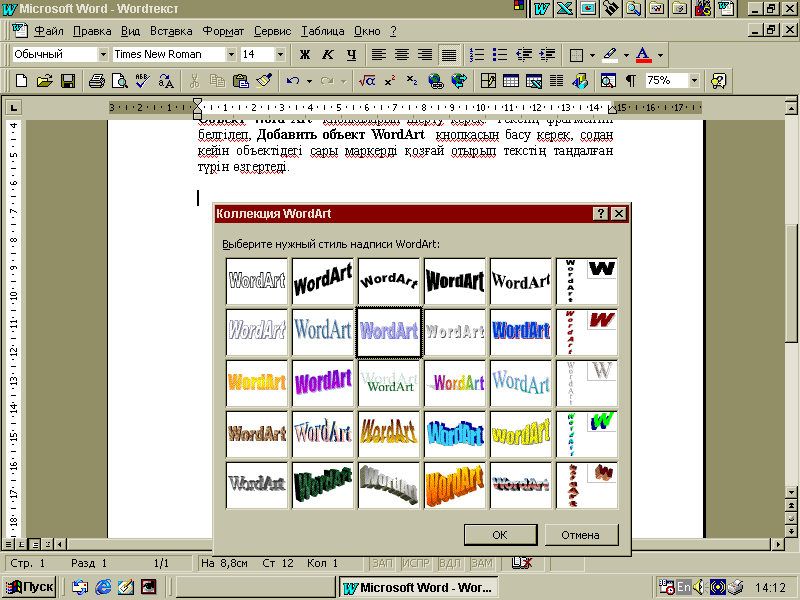Pick the solid blue WordArt style
The width and height of the screenshot is (800, 600).
[521, 332]
